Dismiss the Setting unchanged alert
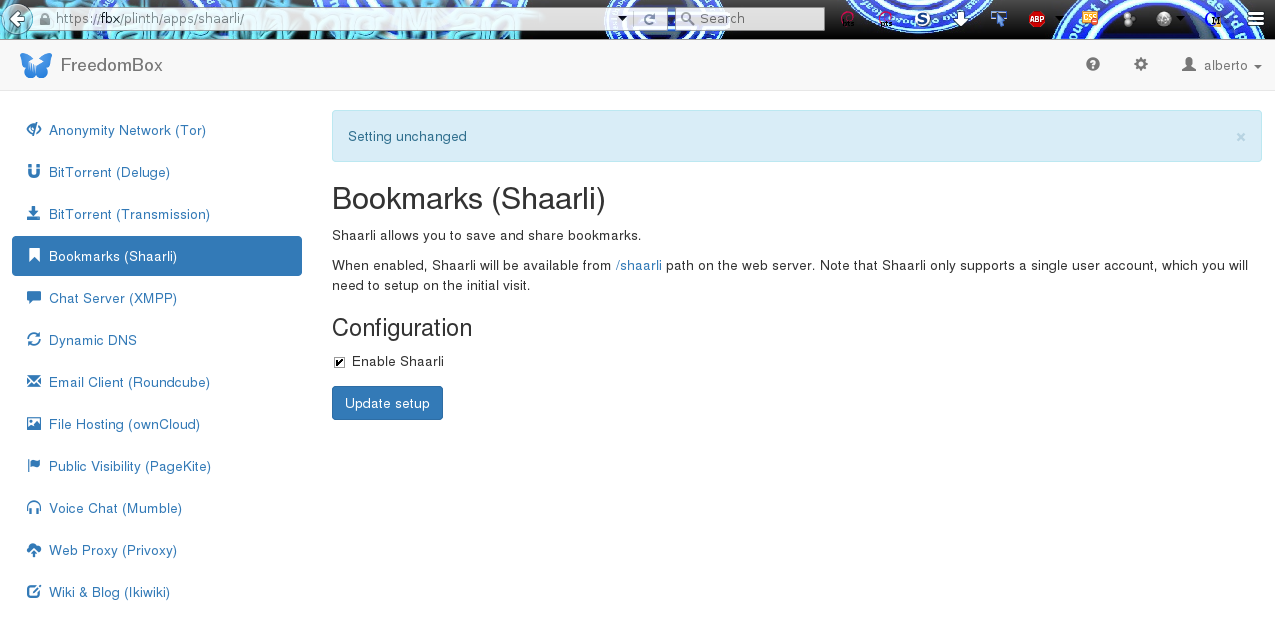This screenshot has width=1275, height=628. (1241, 137)
